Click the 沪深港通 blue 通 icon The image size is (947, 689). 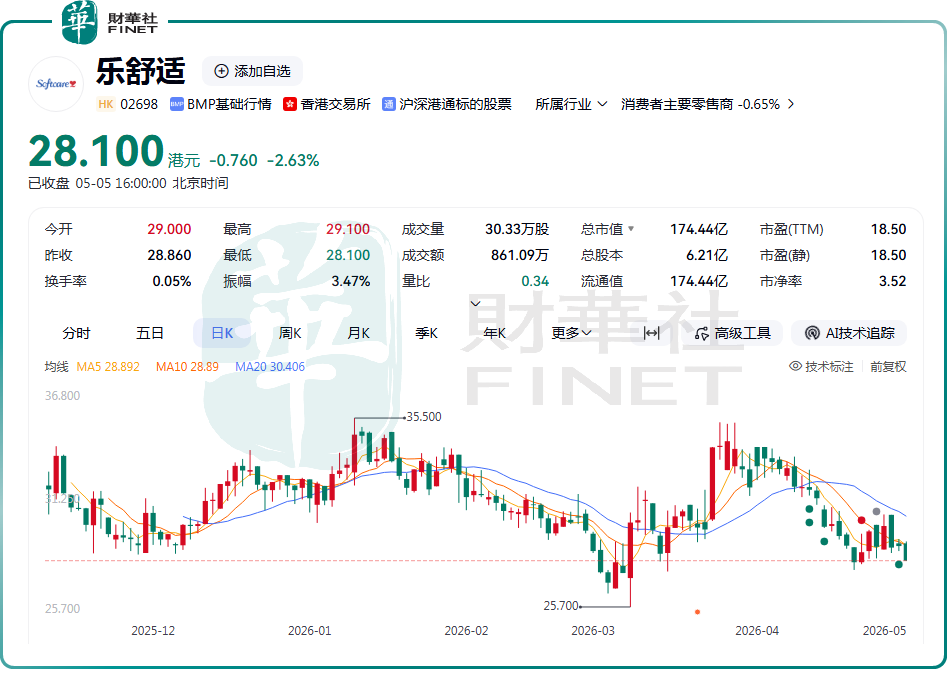pyautogui.click(x=389, y=104)
